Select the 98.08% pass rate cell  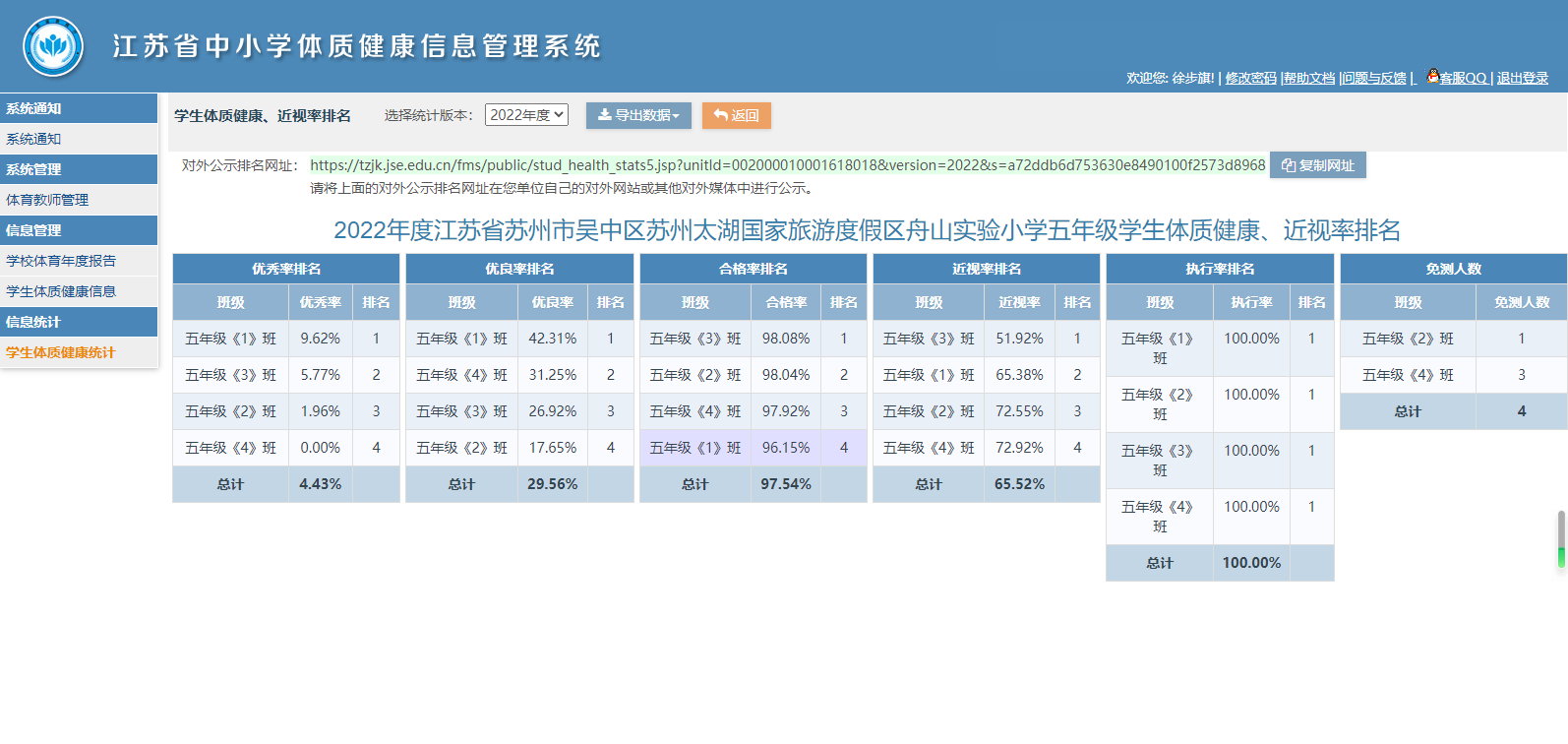pos(786,339)
